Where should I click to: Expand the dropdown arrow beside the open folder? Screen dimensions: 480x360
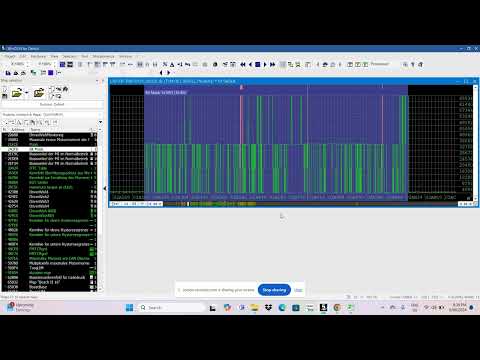pyautogui.click(x=27, y=93)
